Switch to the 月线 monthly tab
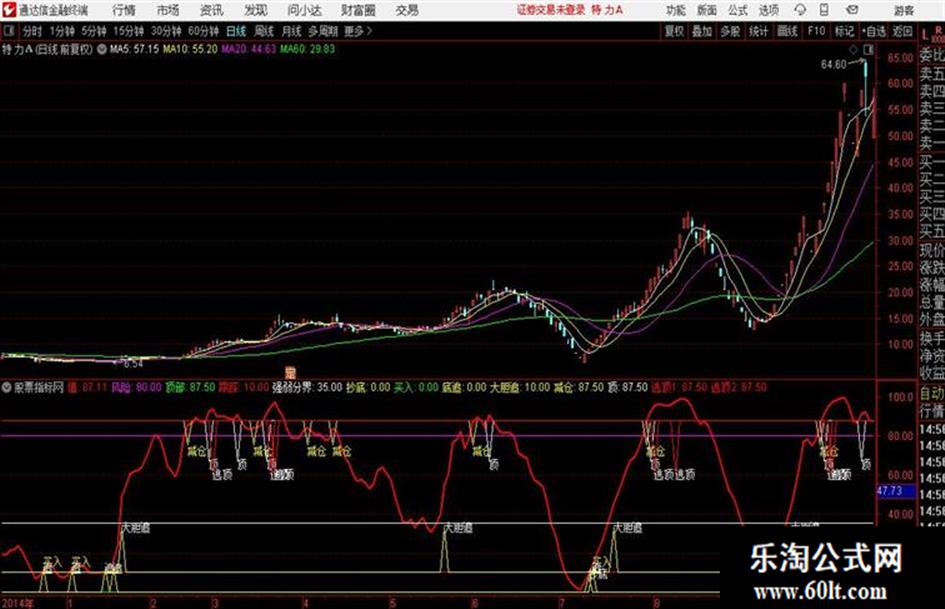 click(291, 31)
